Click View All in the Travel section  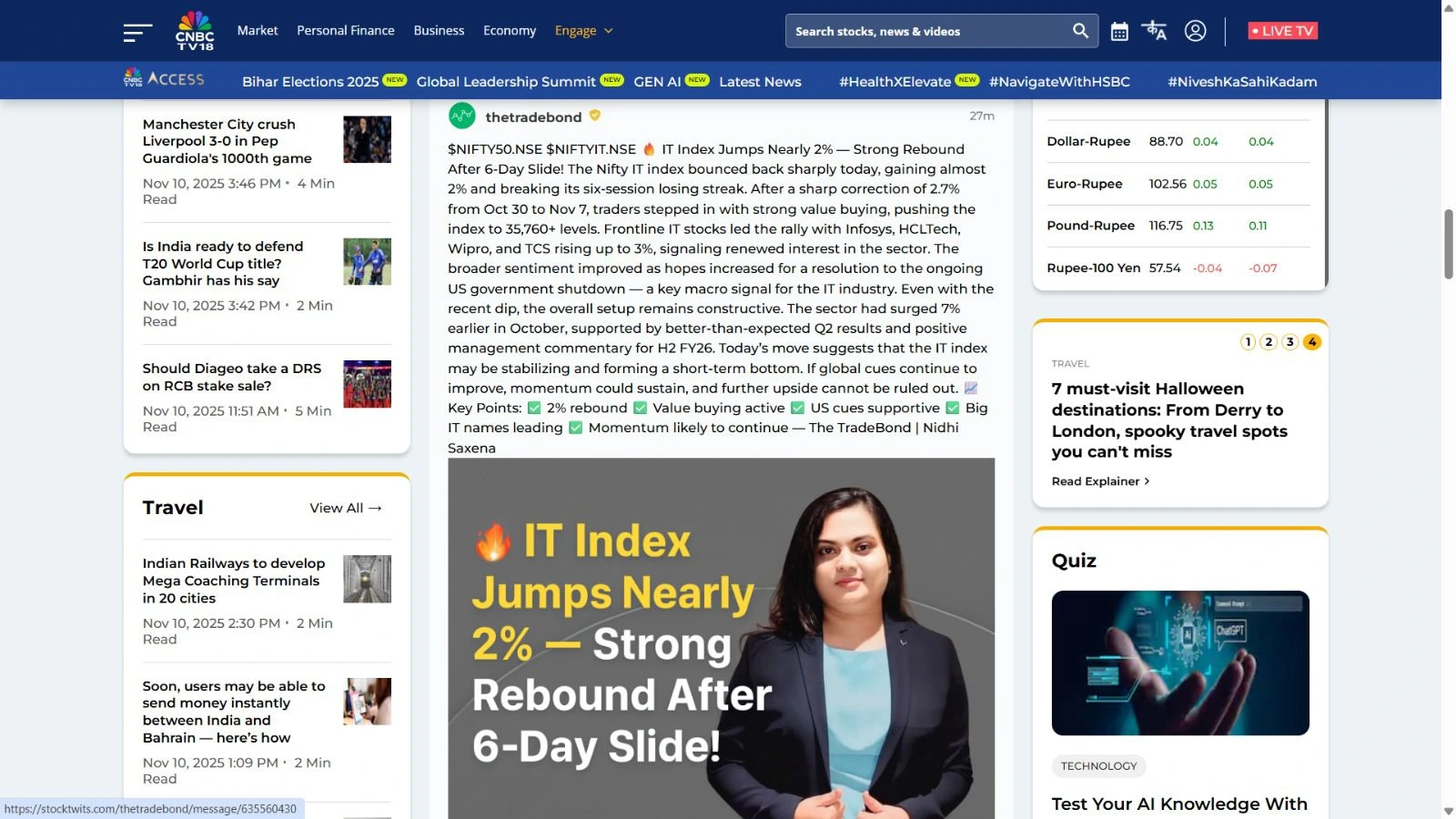[x=345, y=508]
